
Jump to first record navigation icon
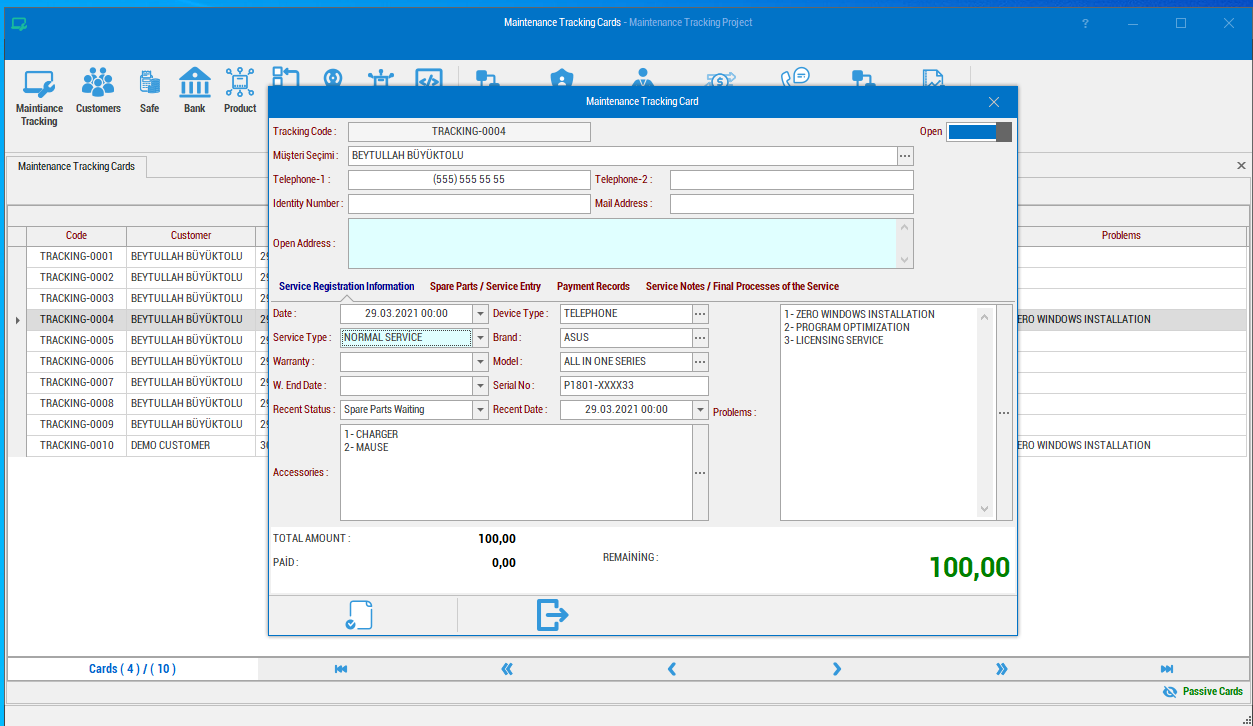click(341, 669)
